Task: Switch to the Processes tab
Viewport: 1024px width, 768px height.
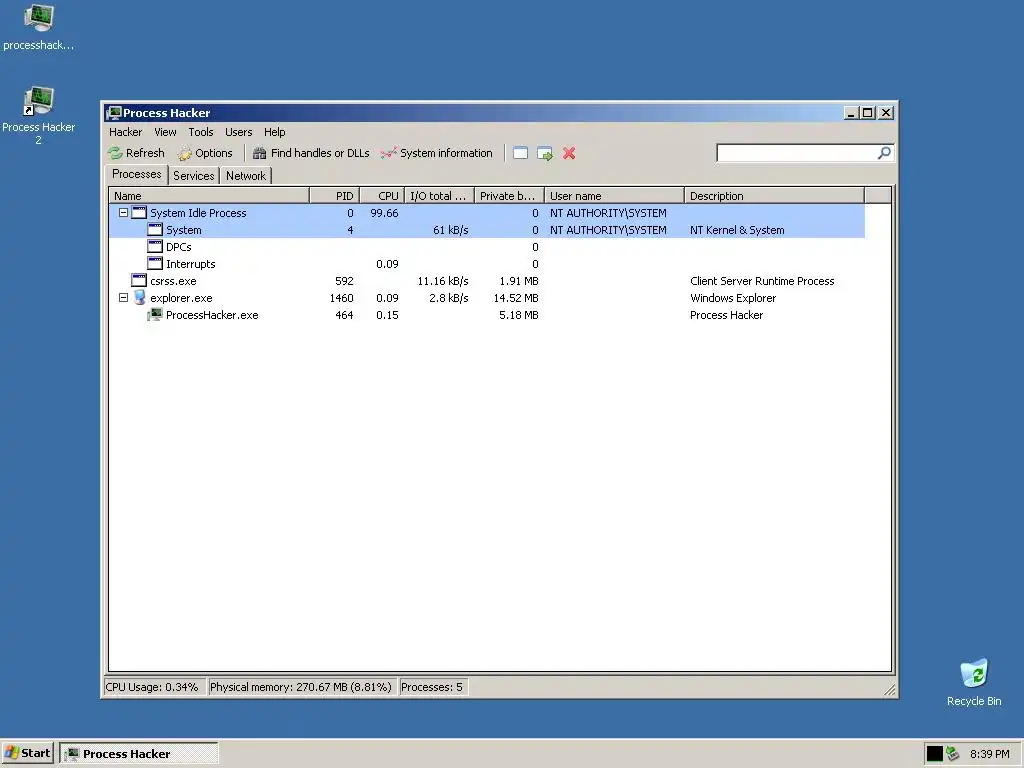Action: (x=136, y=174)
